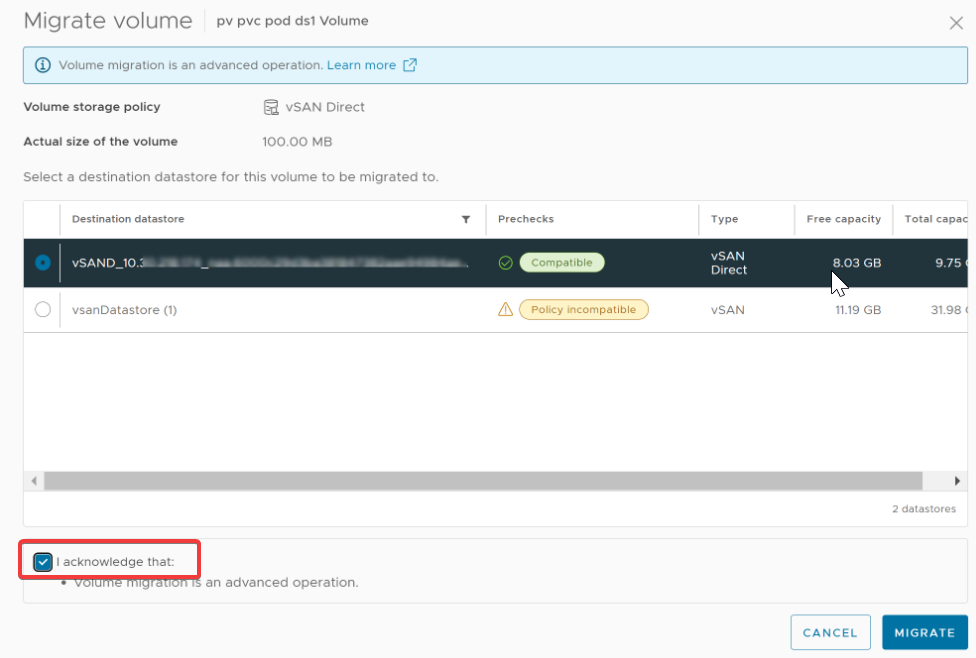Close the Migrate volume dialog with the X

click(956, 22)
